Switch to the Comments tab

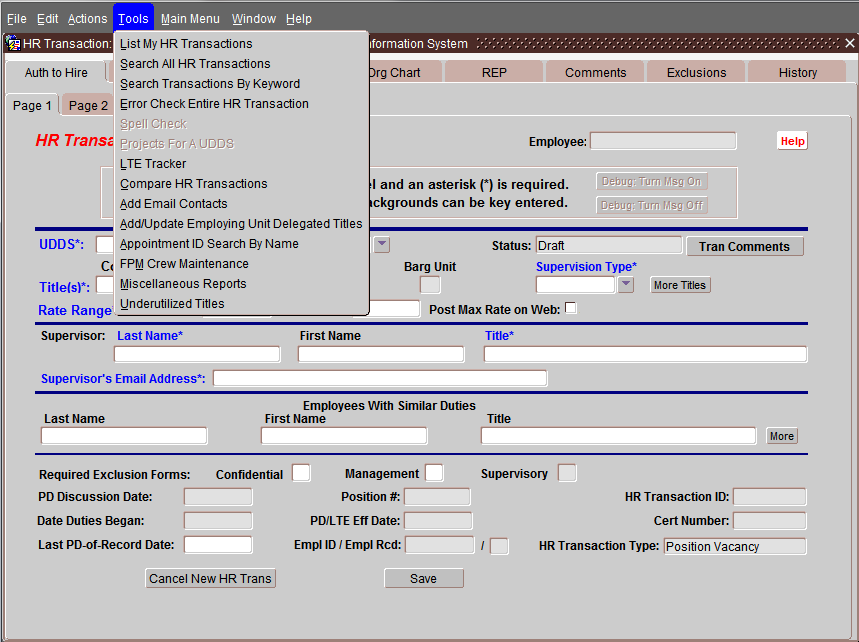(x=595, y=72)
